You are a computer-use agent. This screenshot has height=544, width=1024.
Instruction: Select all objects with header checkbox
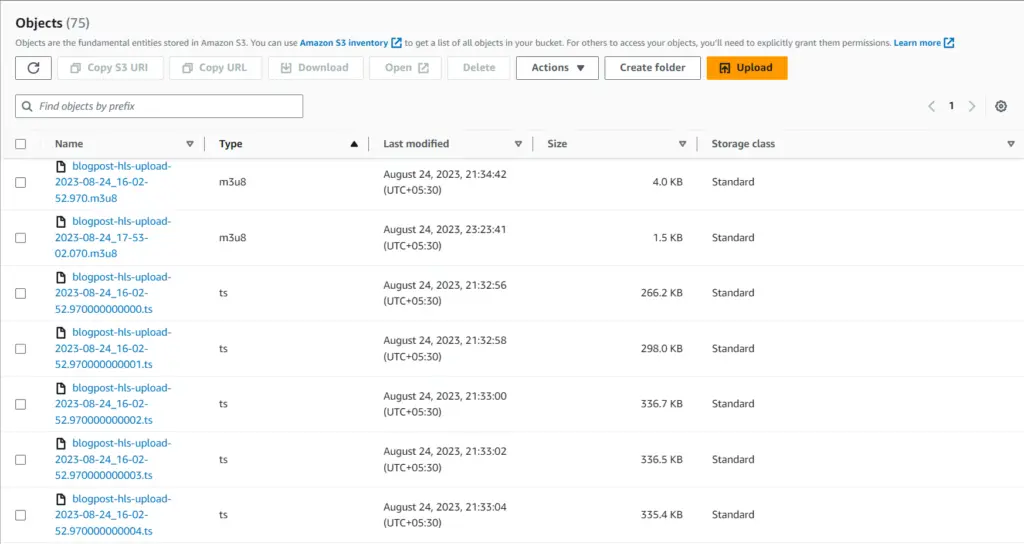point(21,144)
